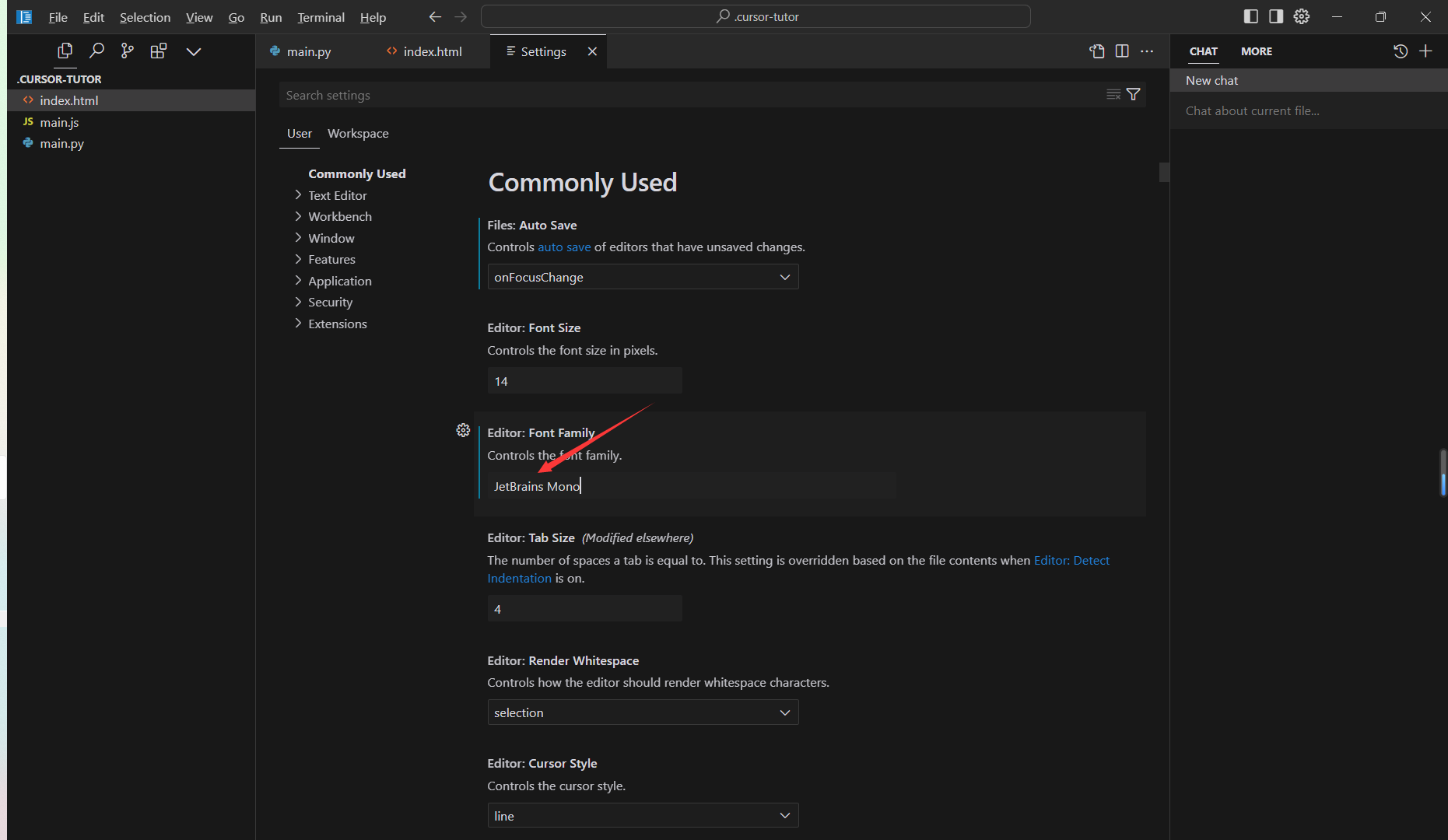Viewport: 1448px width, 840px height.
Task: Open the Extensions view icon
Action: click(159, 51)
